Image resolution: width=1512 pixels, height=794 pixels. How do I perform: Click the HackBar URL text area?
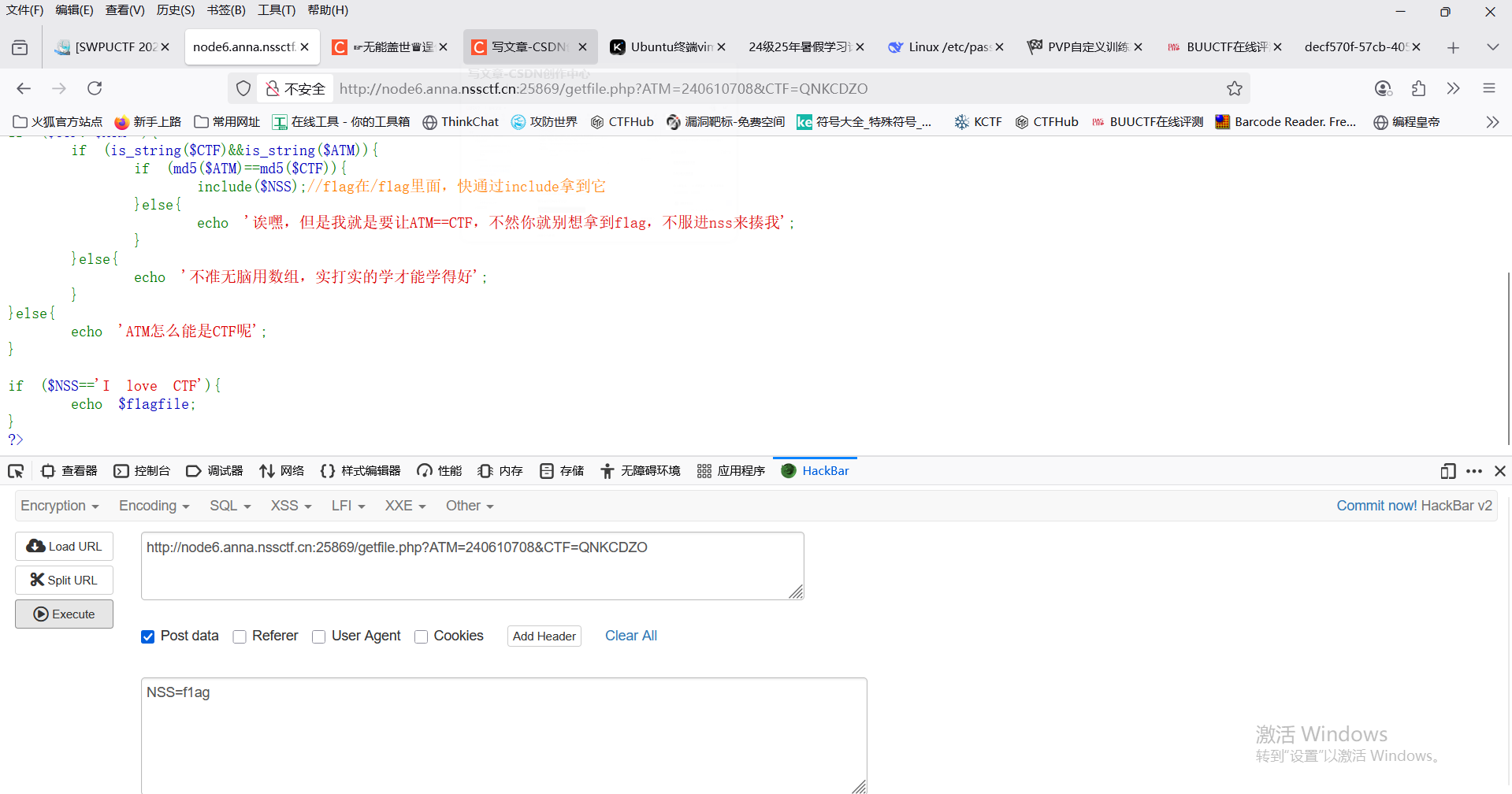coord(473,566)
